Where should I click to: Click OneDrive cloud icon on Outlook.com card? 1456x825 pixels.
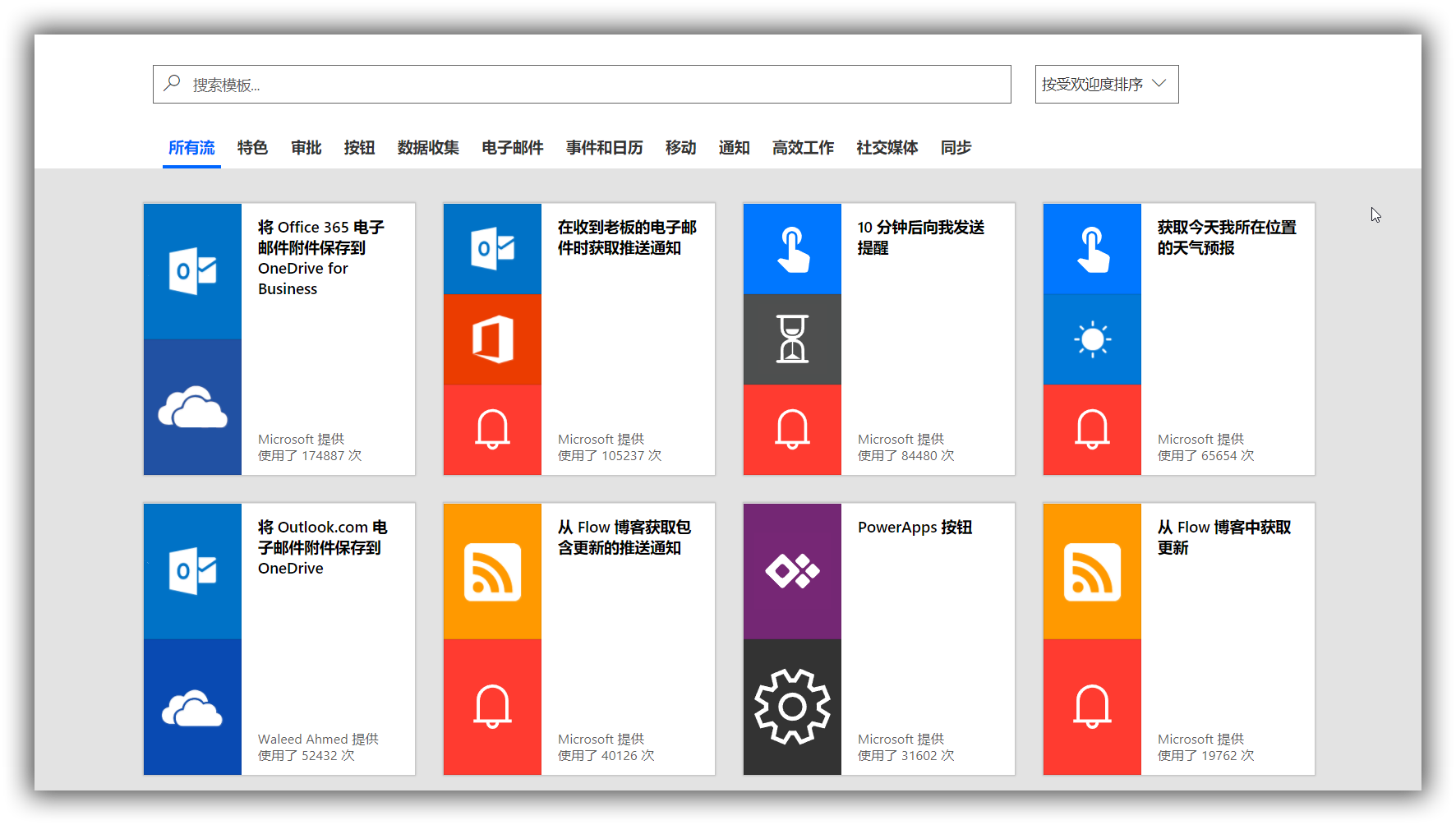[192, 707]
